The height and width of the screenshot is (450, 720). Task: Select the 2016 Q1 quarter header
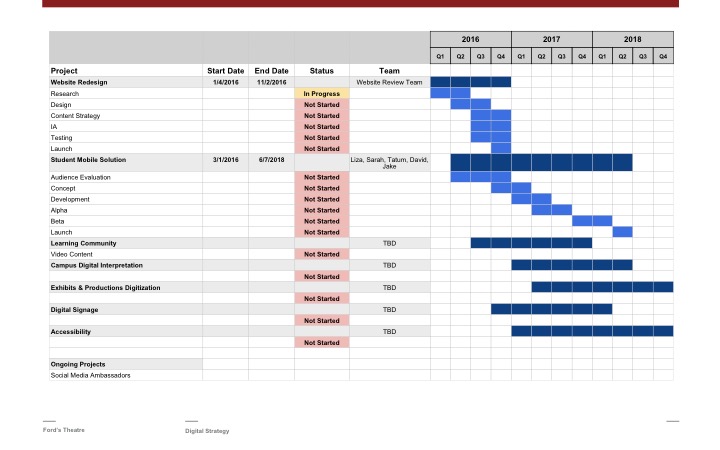pos(440,56)
